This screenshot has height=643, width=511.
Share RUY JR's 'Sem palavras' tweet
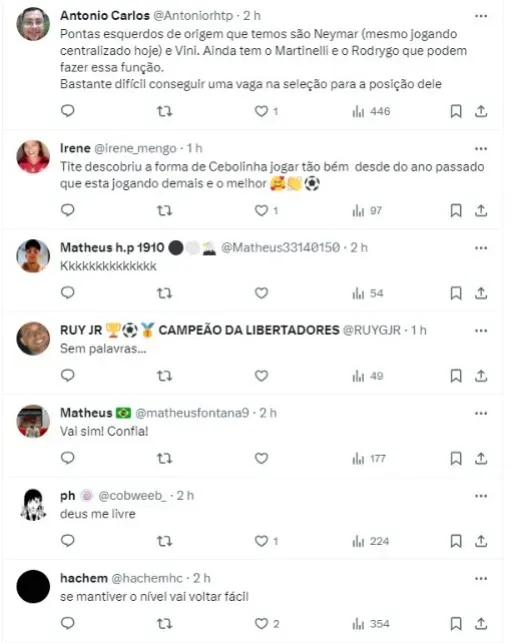tap(481, 376)
